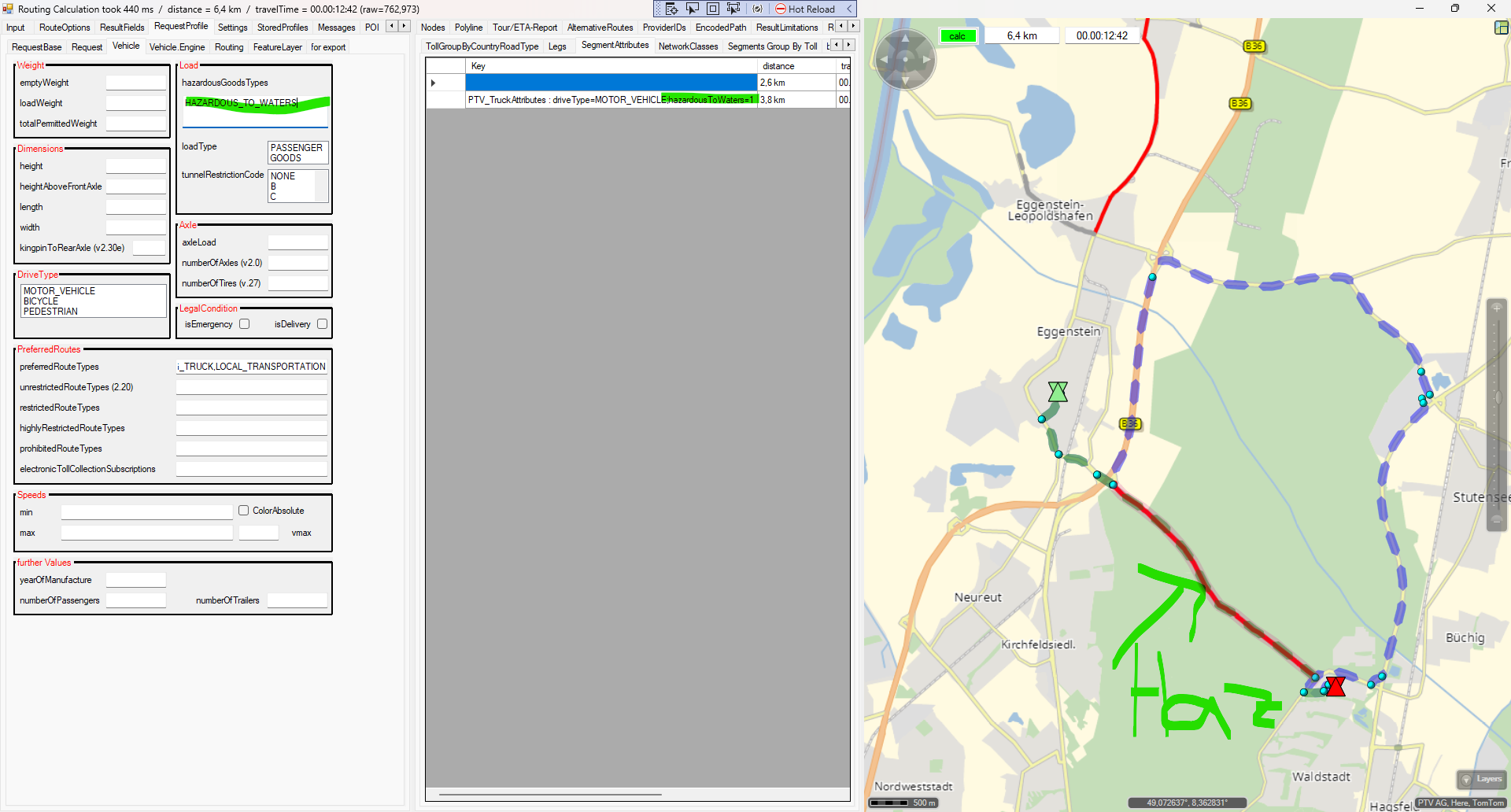Expand the first row in the segment grid
The image size is (1511, 812).
coord(434,83)
